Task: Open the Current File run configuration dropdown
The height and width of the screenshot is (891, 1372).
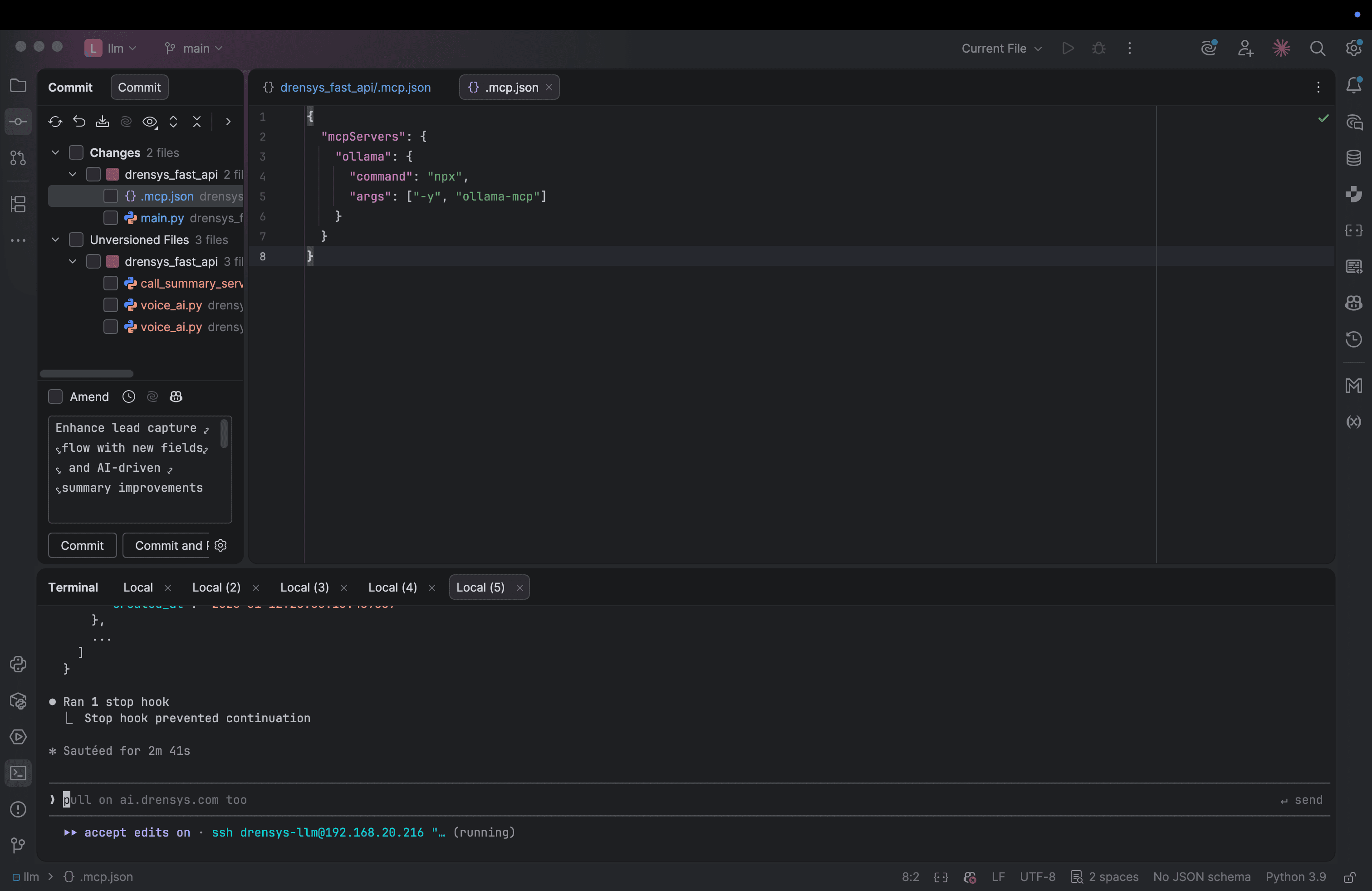Action: pyautogui.click(x=1001, y=49)
